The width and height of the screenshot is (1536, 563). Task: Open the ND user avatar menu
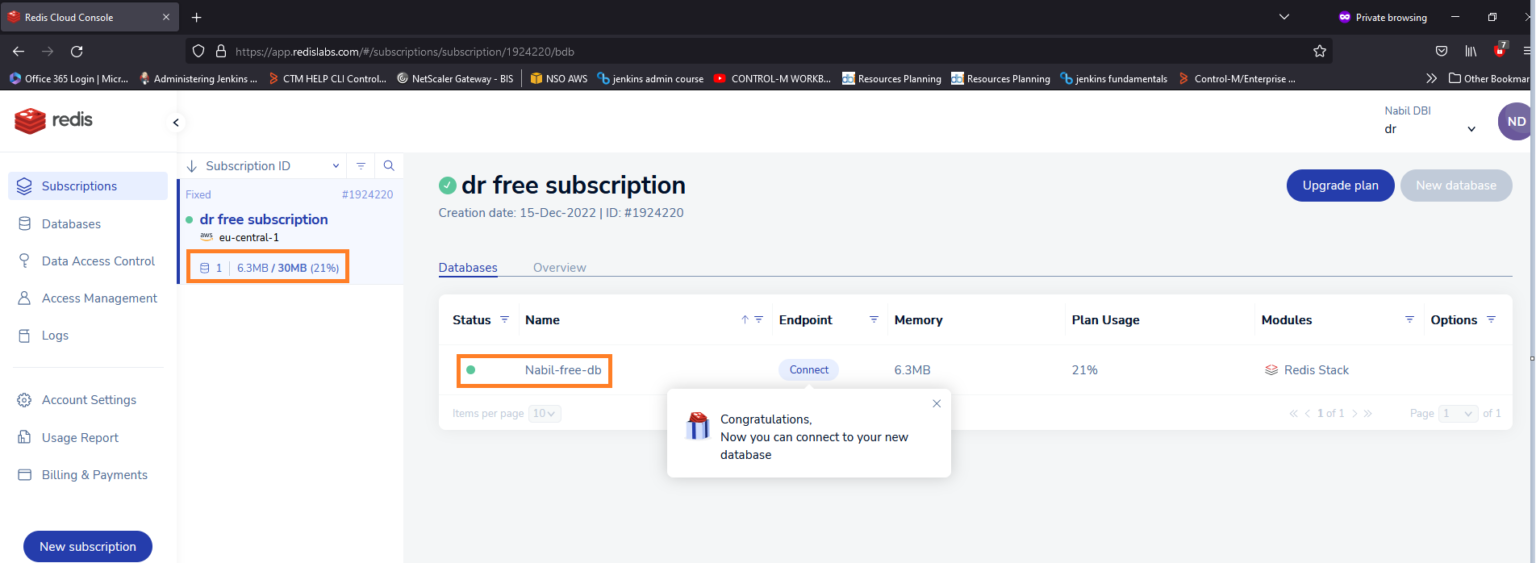coord(1515,121)
